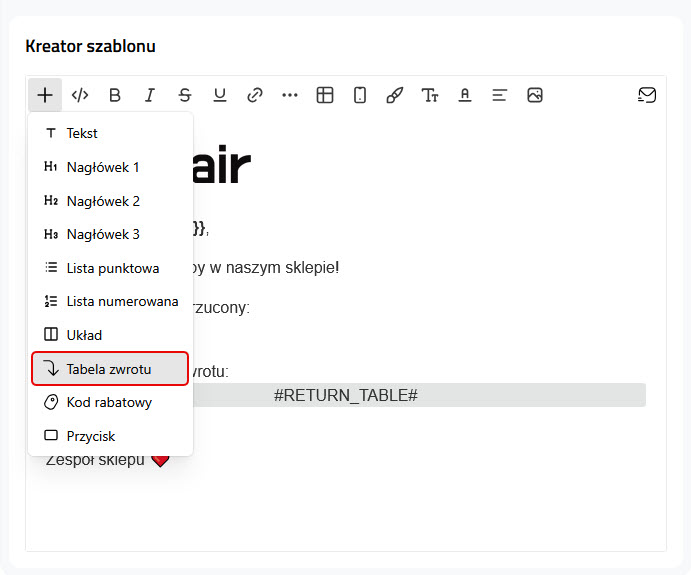Insert an image via picture icon

pos(535,95)
